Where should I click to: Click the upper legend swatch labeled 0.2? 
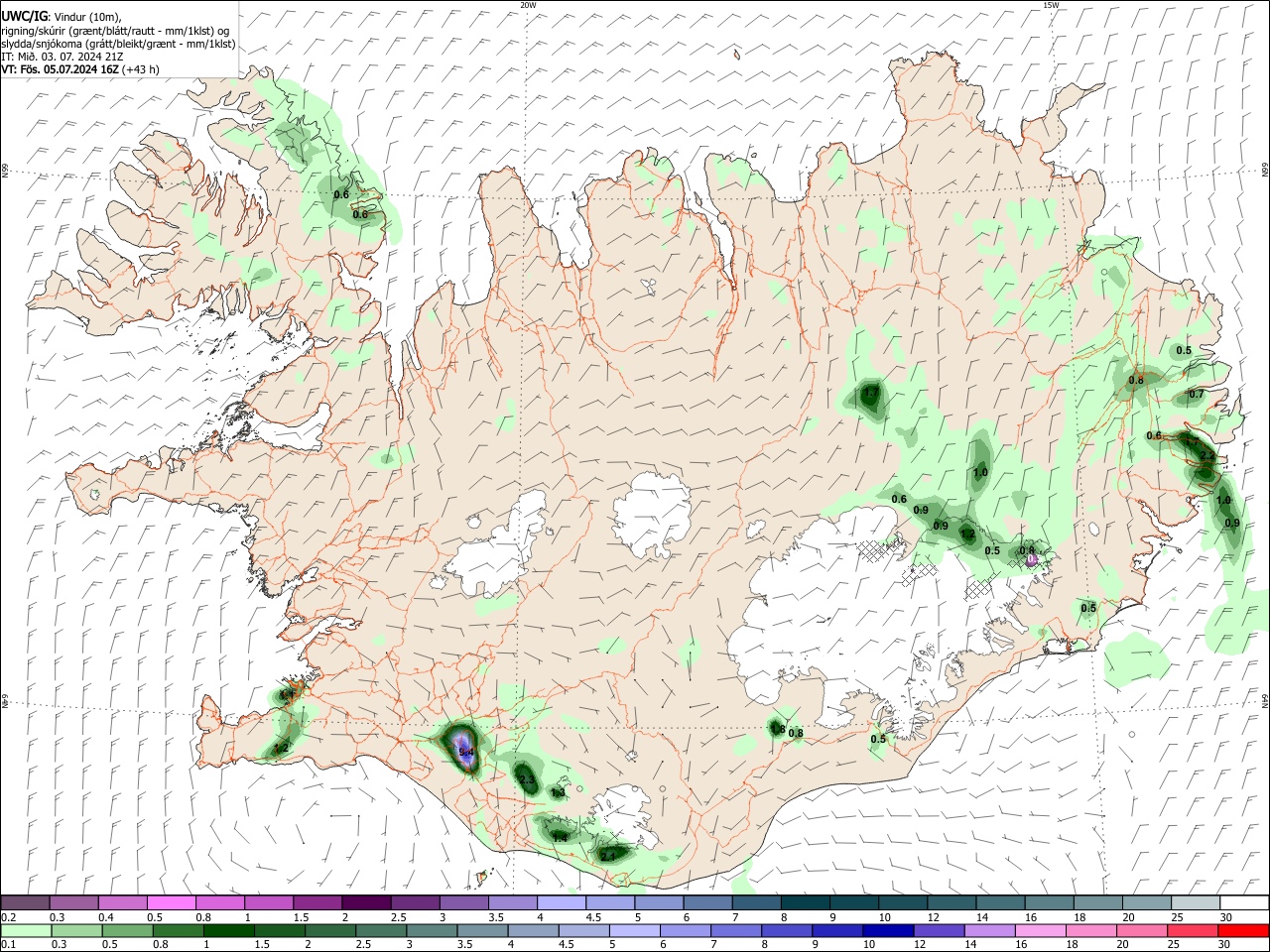25,902
